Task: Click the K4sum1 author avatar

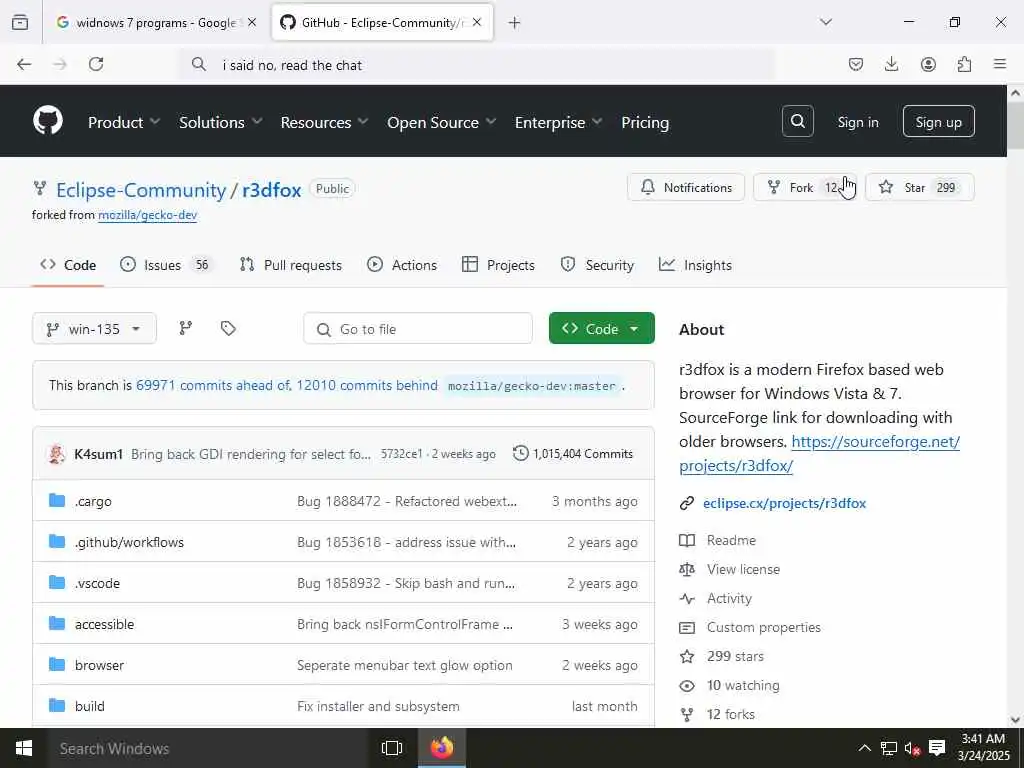Action: pyautogui.click(x=57, y=453)
